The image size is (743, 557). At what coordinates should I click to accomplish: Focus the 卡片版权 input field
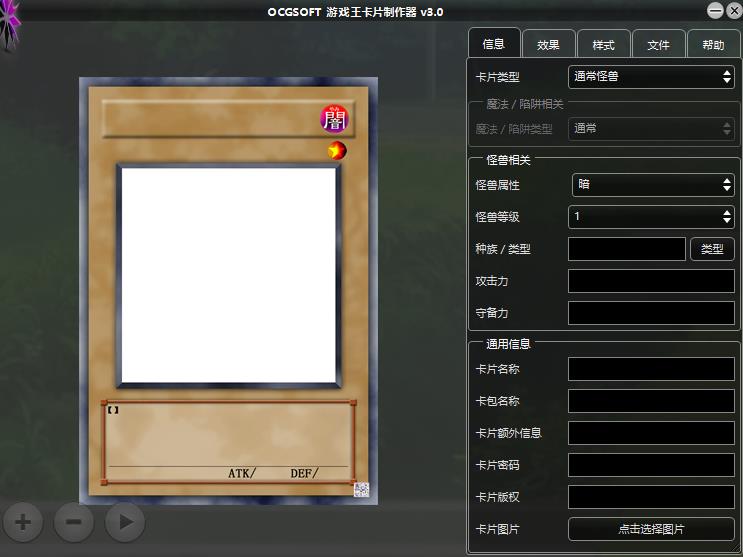(651, 497)
